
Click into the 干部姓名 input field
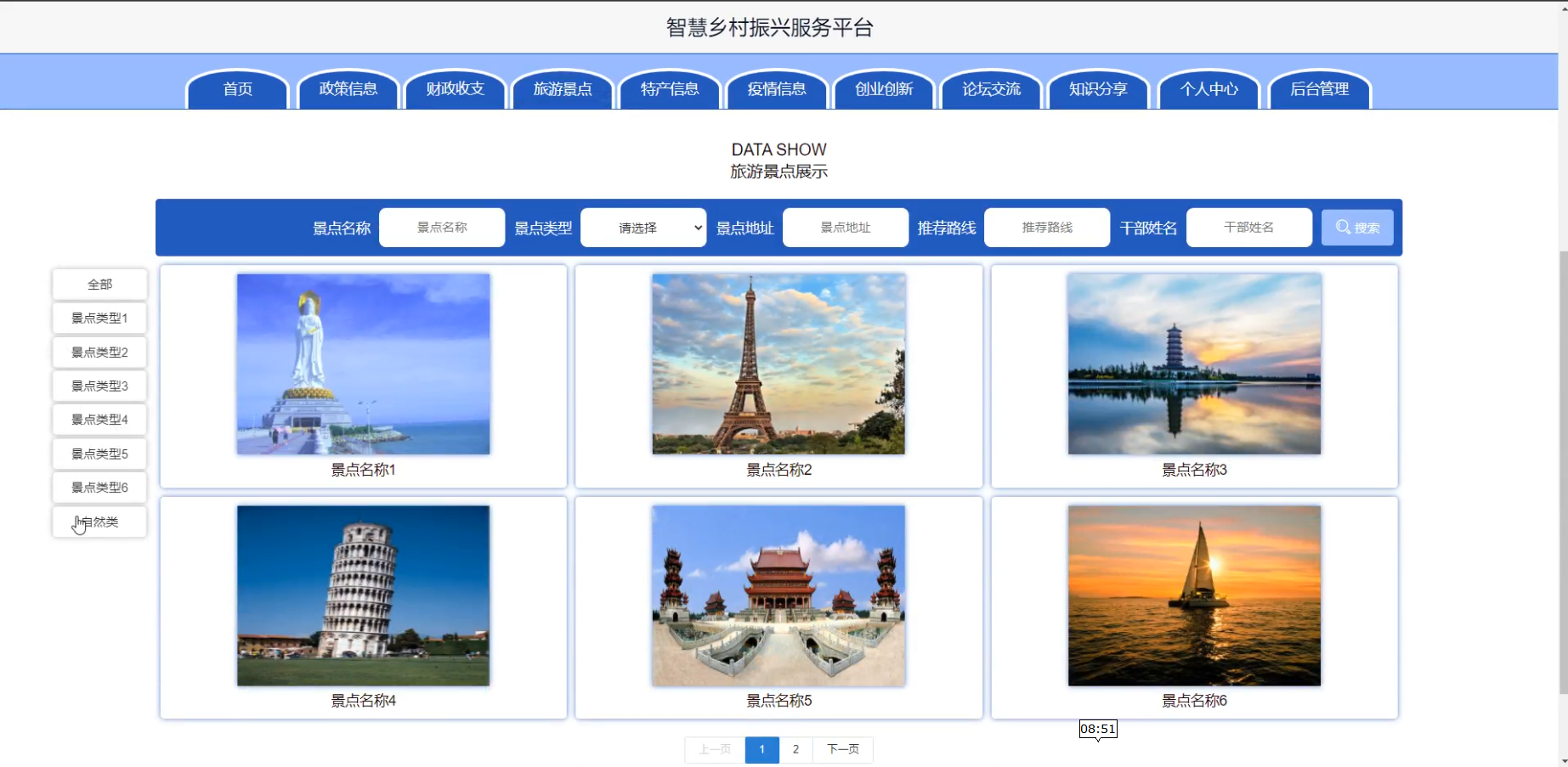(1249, 228)
